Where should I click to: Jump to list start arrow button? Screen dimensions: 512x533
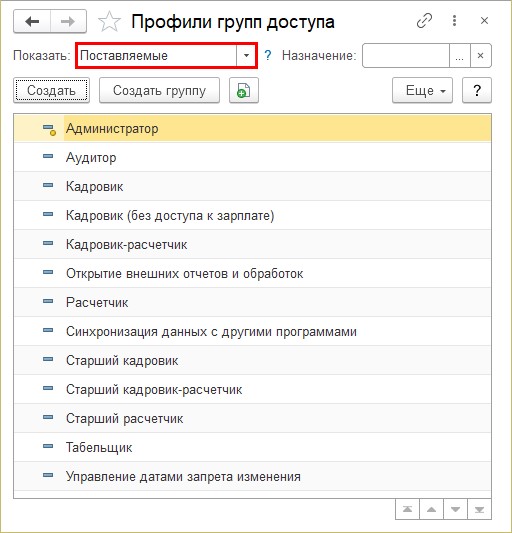click(407, 509)
